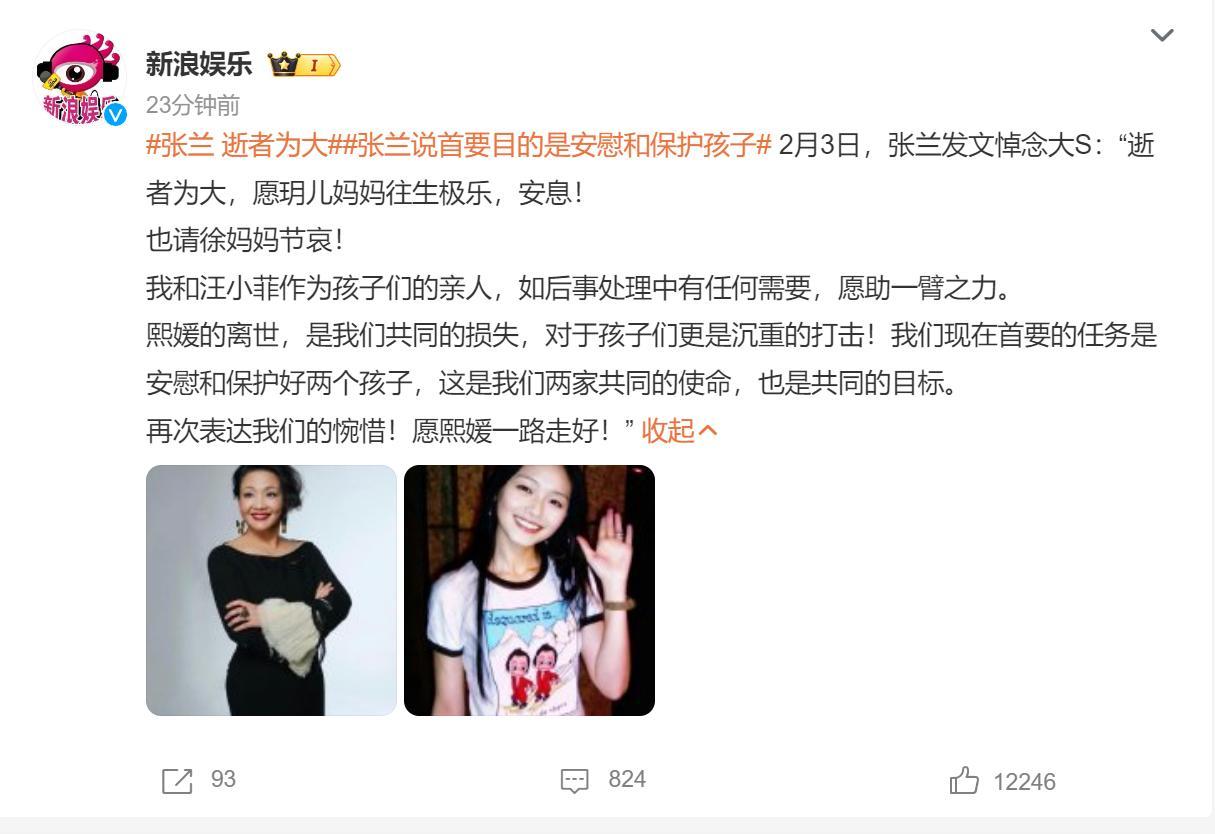Open the 824 comments count

point(627,780)
